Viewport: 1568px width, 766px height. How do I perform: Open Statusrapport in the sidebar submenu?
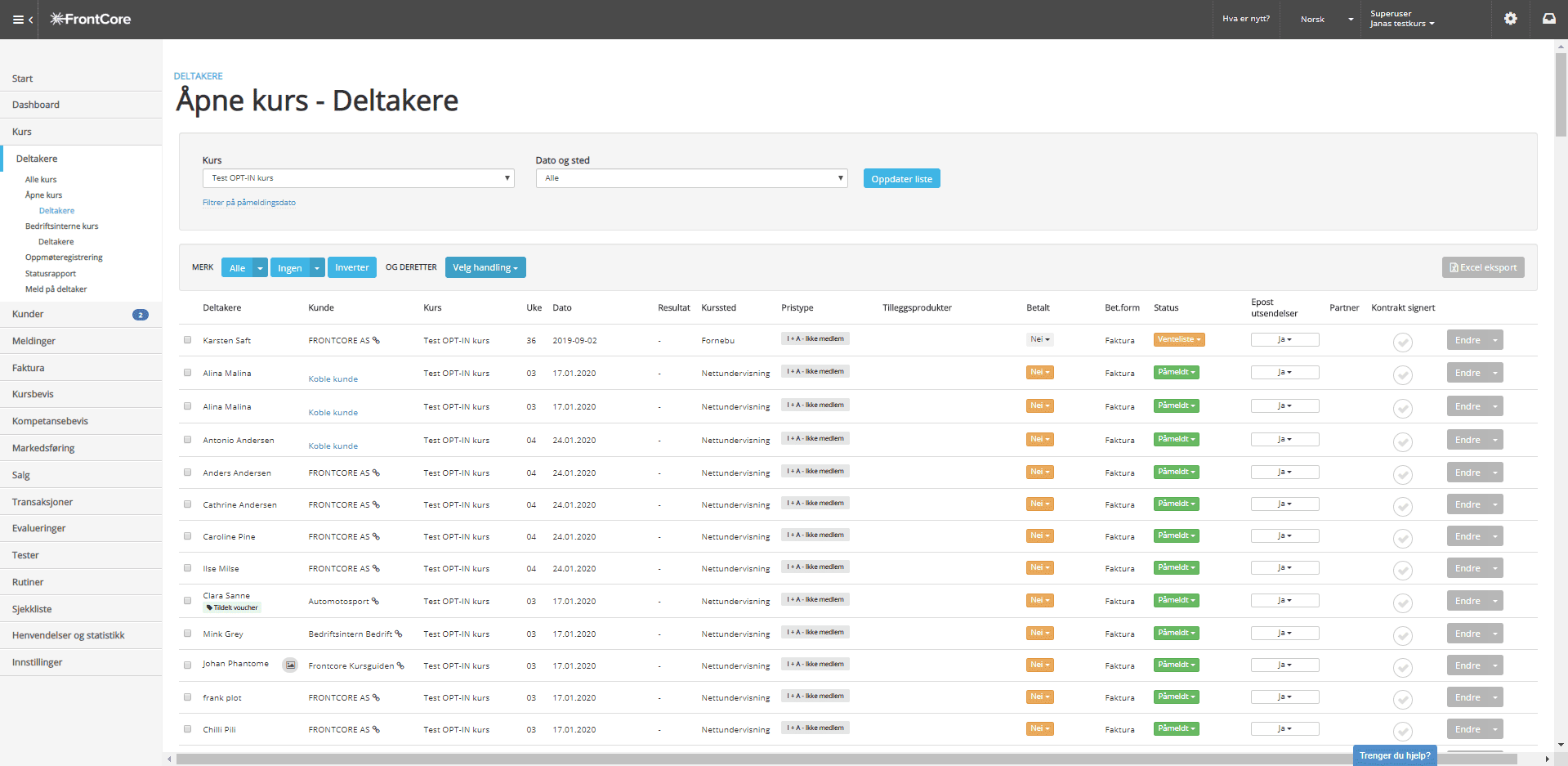(x=51, y=274)
